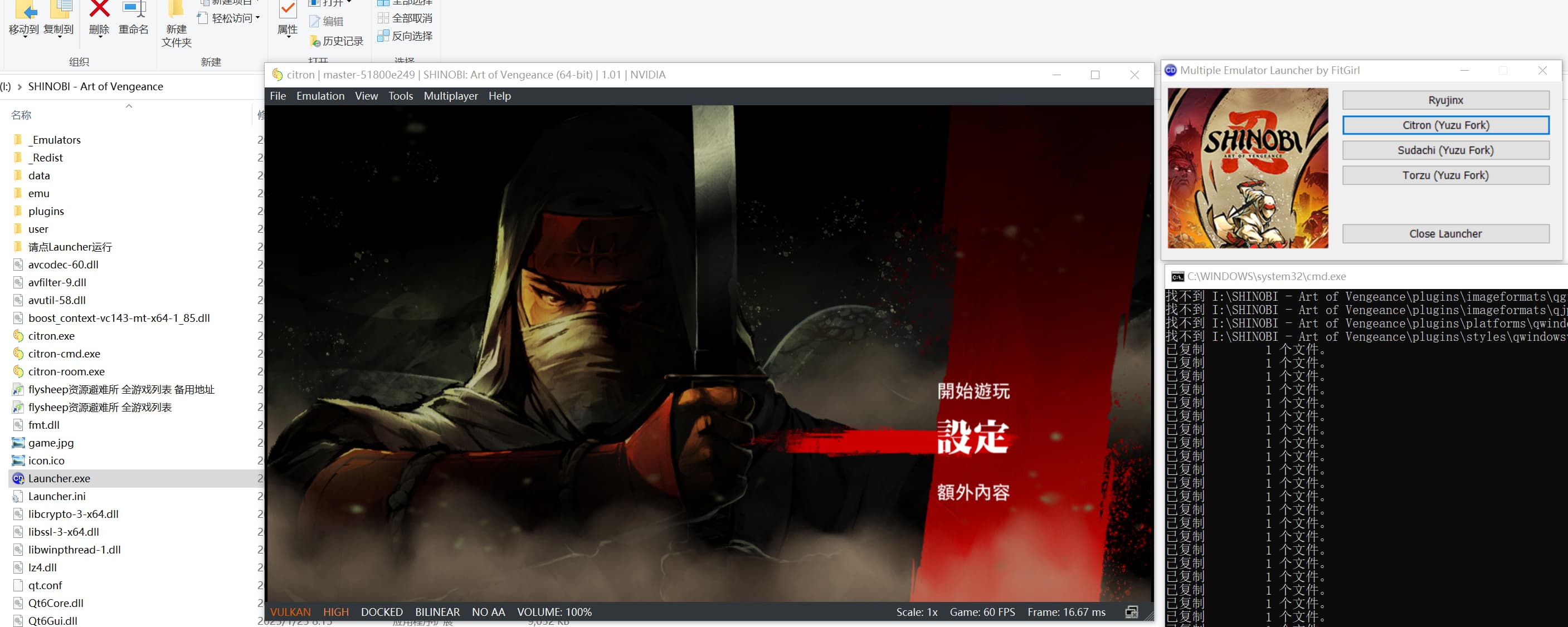
Task: Toggle DOCKED mode in the status bar
Action: click(x=382, y=612)
